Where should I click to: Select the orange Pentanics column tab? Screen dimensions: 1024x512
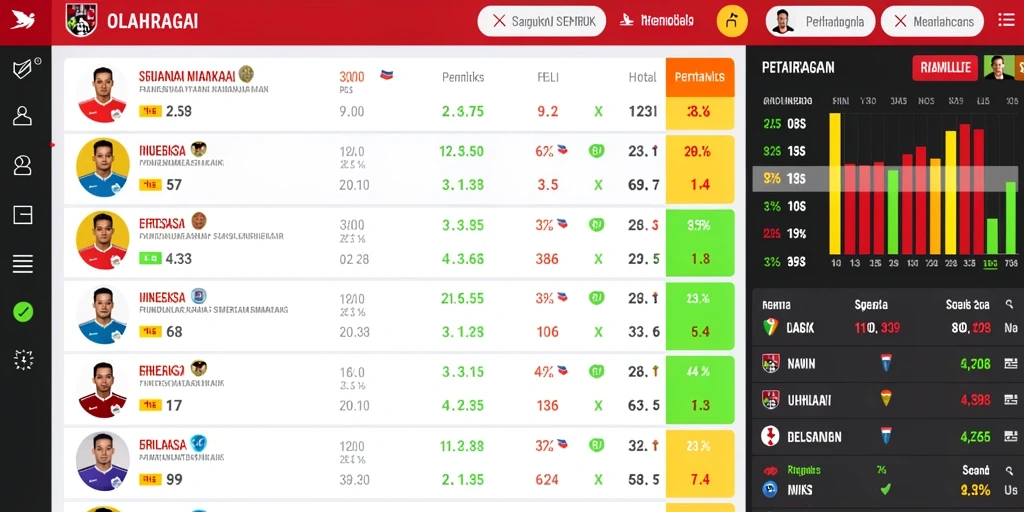699,77
